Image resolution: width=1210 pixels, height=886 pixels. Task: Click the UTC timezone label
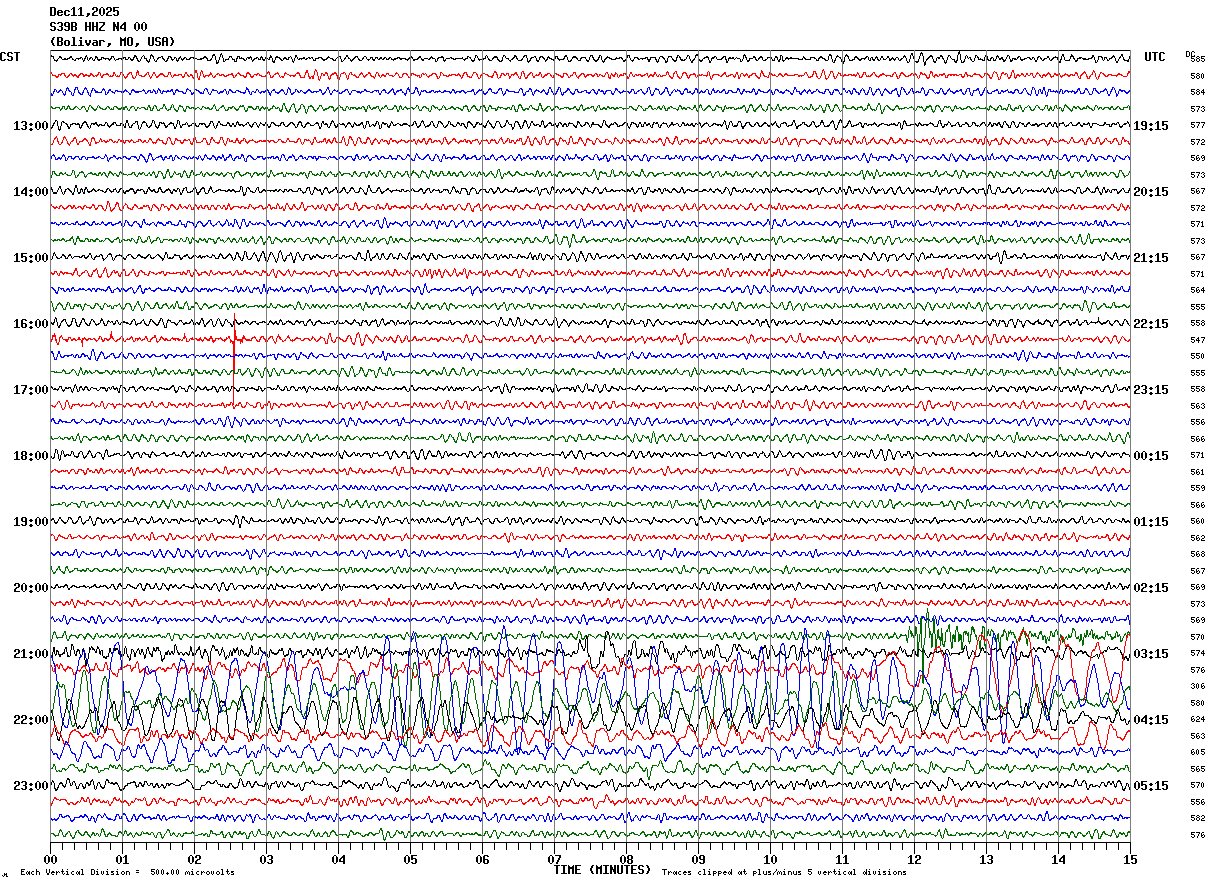point(1155,57)
